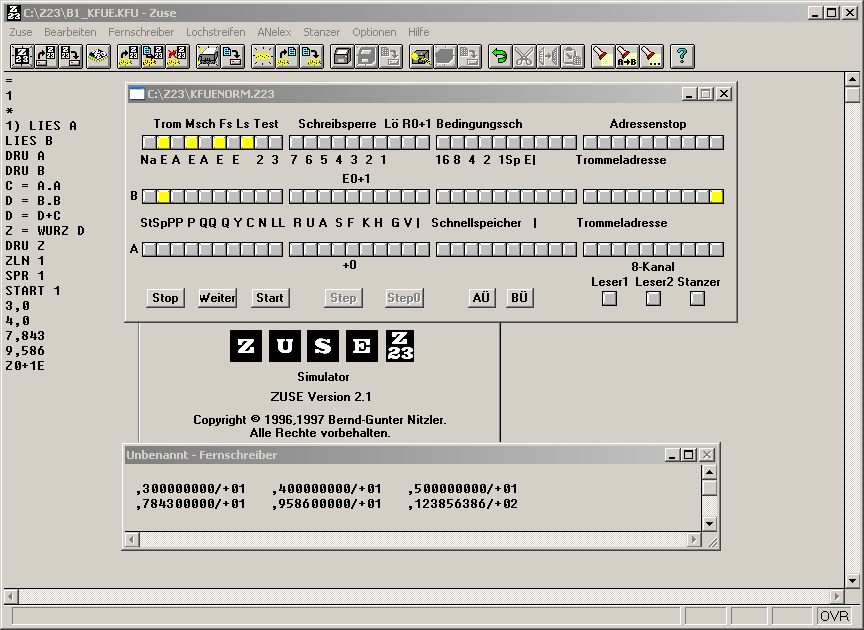Open the Optionen menu
Image resolution: width=864 pixels, height=630 pixels.
click(374, 32)
